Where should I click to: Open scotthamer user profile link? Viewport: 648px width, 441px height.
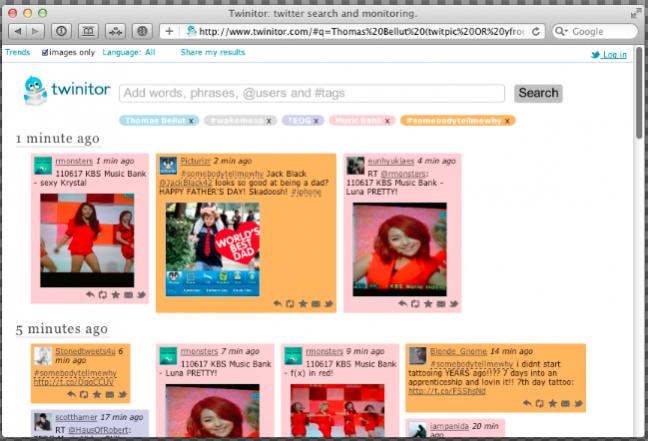76,417
